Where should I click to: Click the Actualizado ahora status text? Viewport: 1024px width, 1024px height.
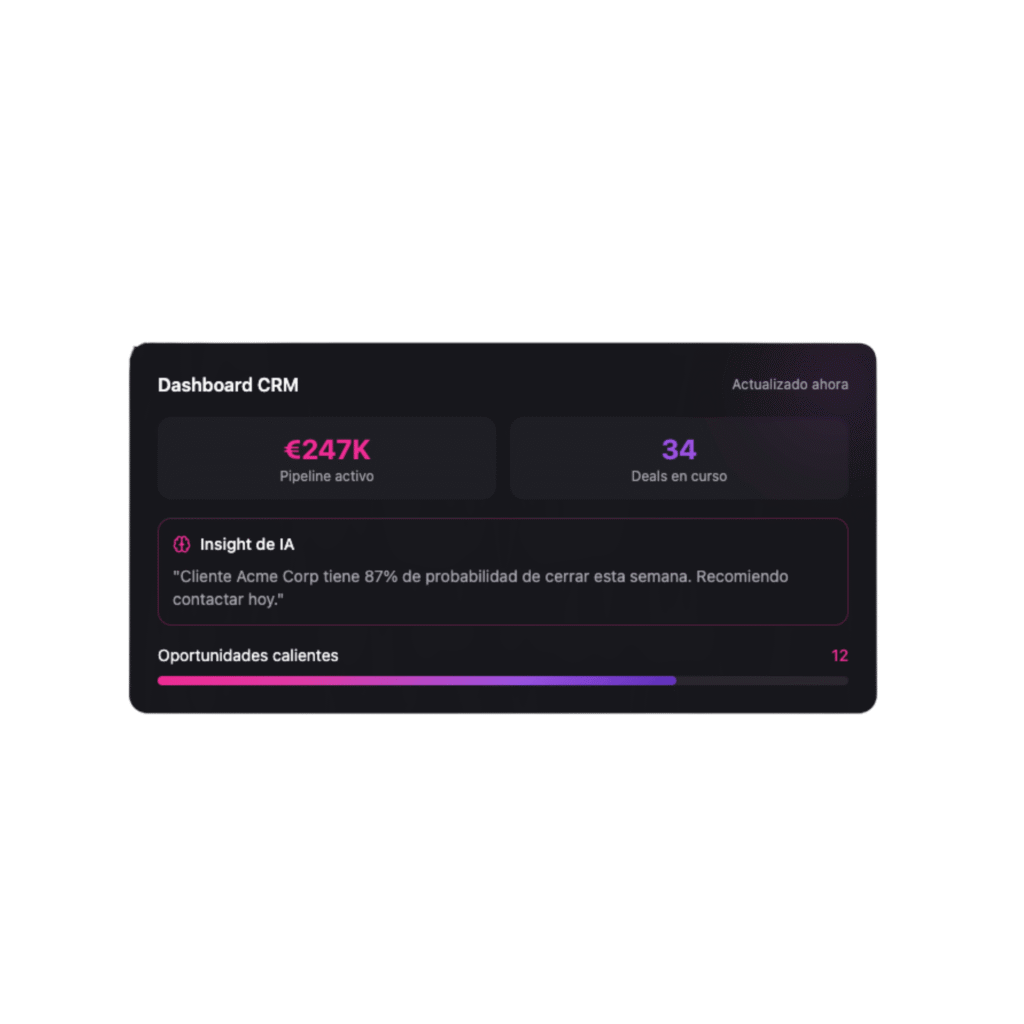(790, 384)
